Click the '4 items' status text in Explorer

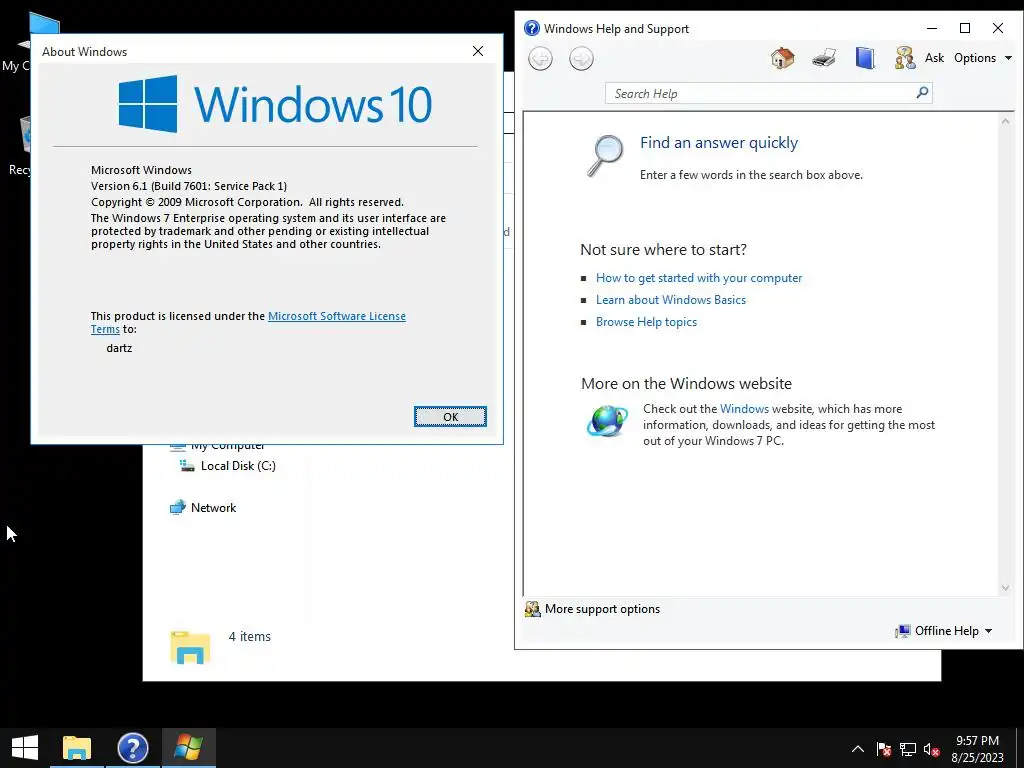249,636
